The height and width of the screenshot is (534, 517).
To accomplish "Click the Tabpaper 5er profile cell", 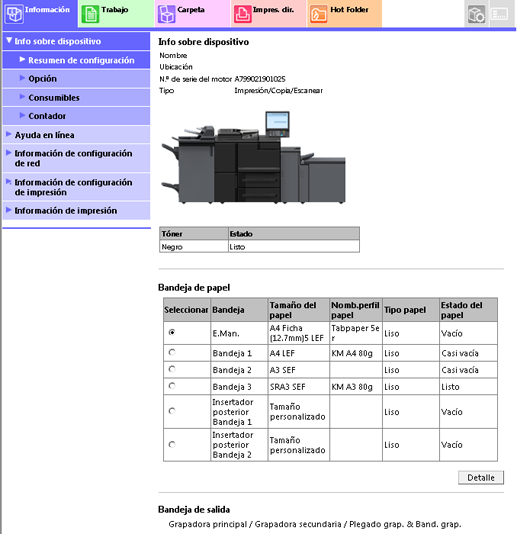I will click(356, 333).
